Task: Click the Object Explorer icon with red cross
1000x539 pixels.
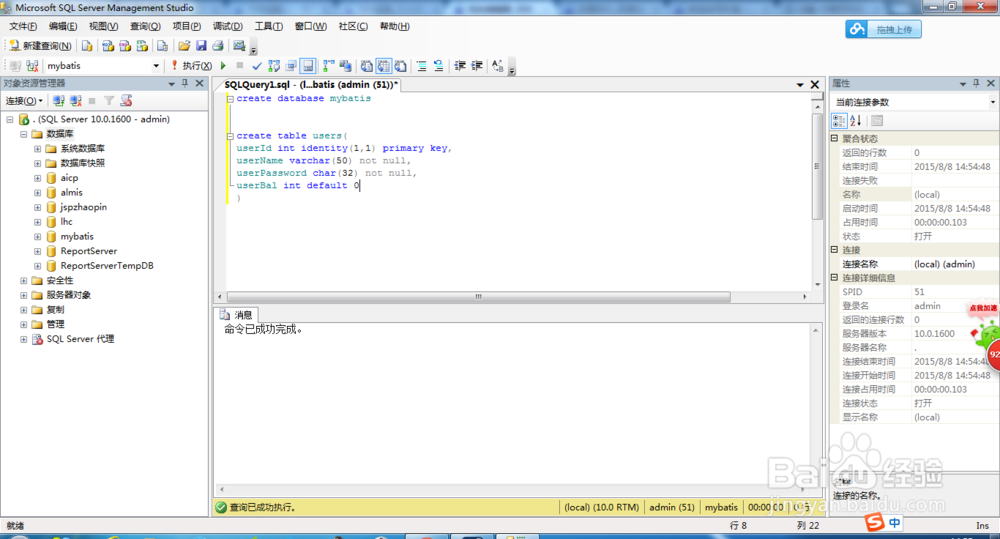Action: click(126, 101)
